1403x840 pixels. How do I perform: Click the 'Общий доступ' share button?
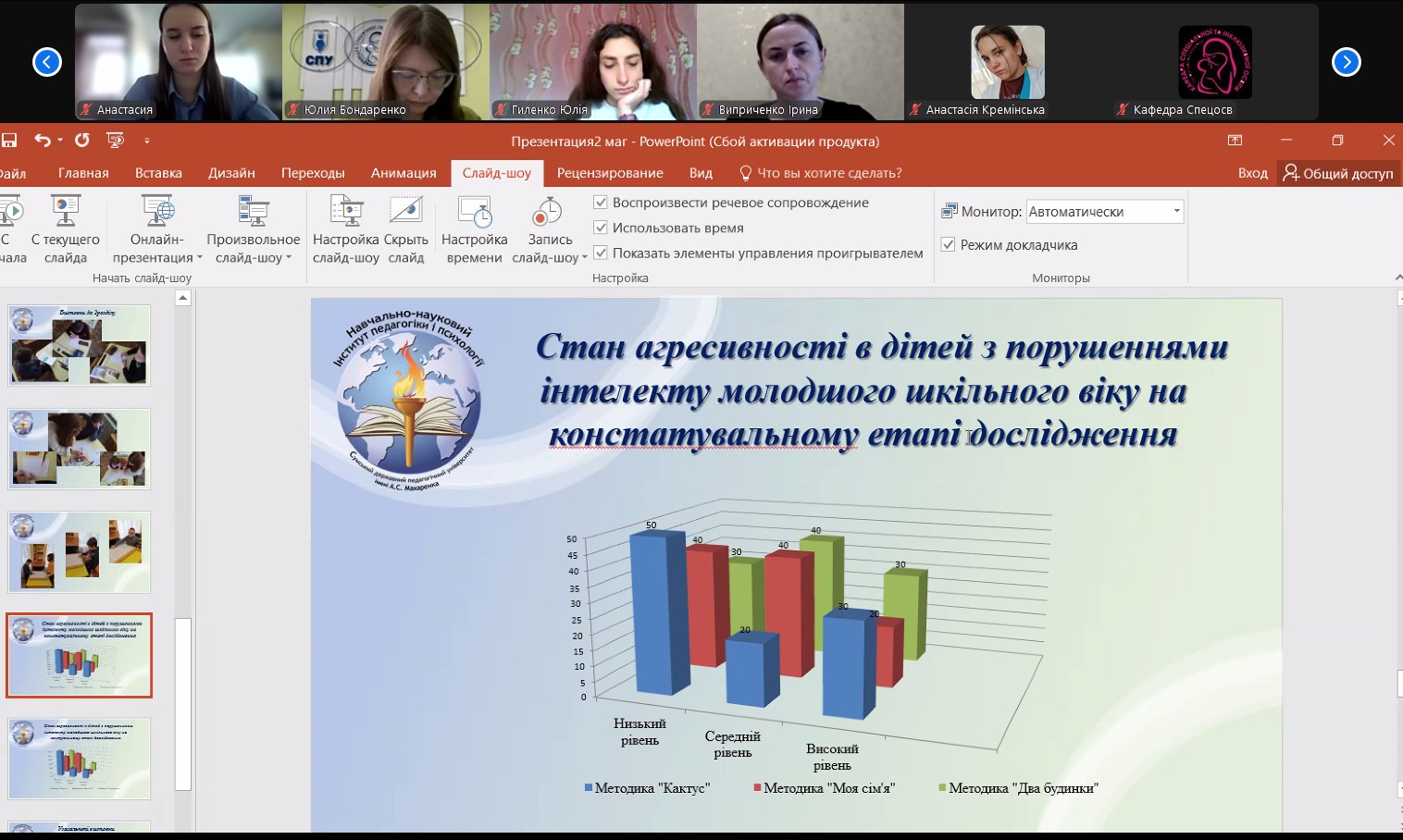[1338, 173]
